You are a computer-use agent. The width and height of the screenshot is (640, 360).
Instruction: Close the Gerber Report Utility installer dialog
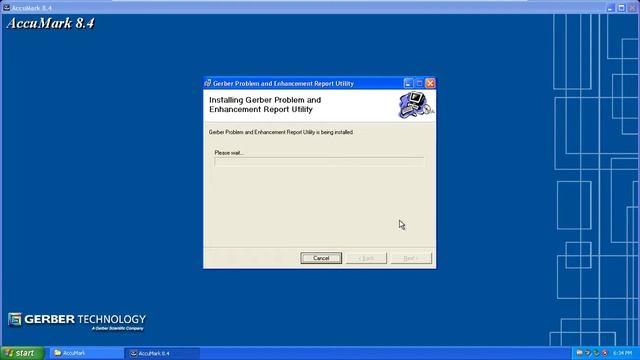[x=430, y=83]
